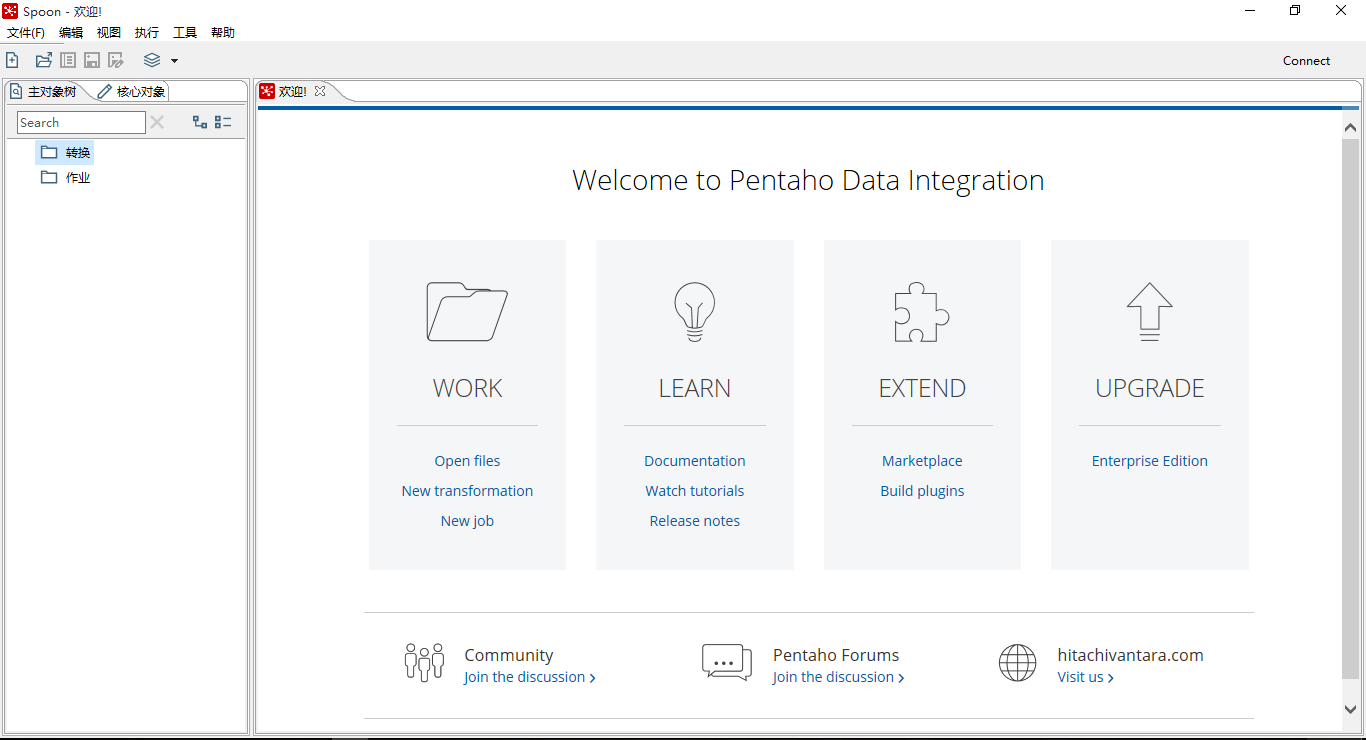Viewport: 1366px width, 740px height.
Task: Click the LEARN lightbulb icon
Action: coord(695,312)
